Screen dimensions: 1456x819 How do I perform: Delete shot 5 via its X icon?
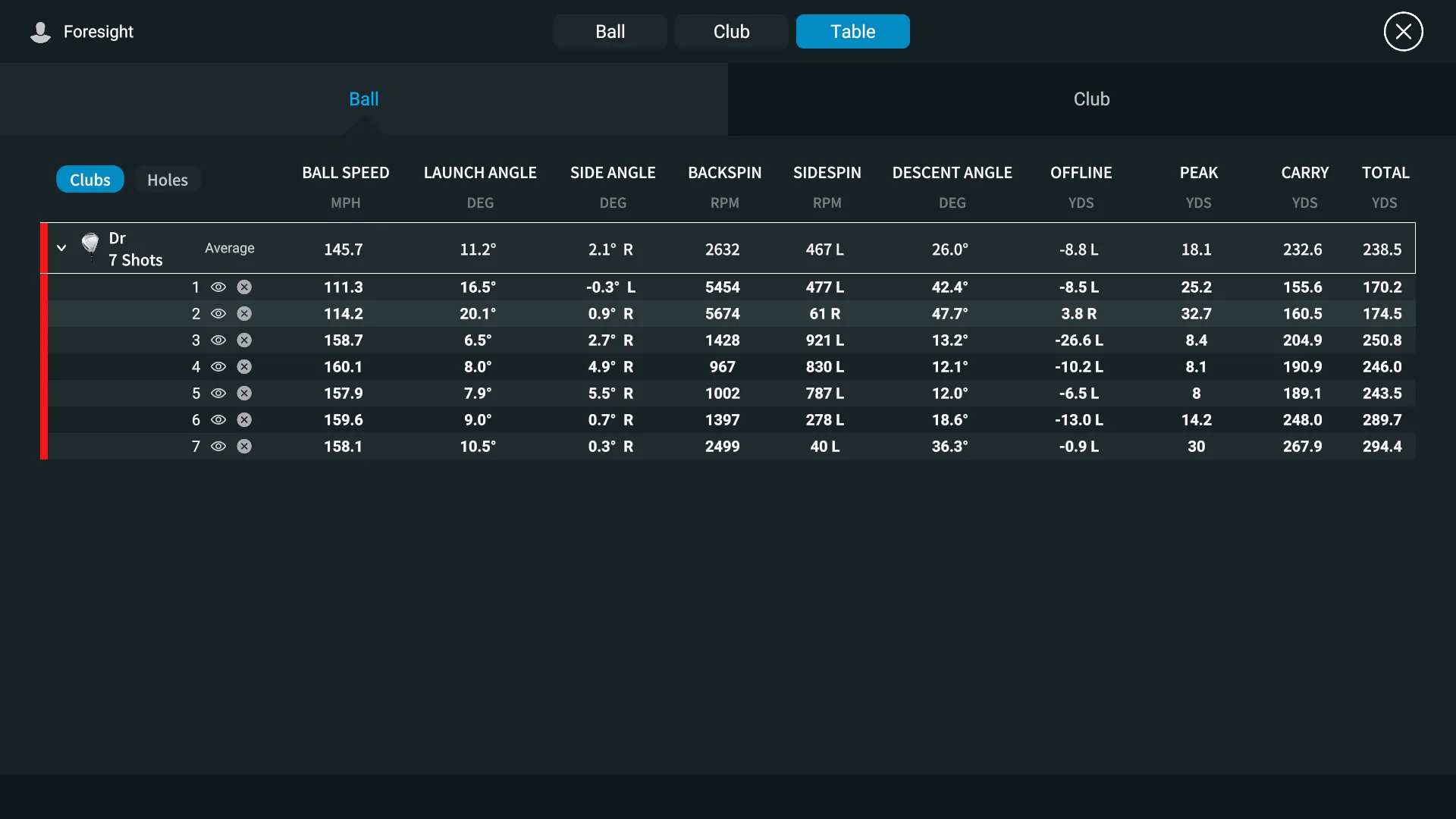coord(244,394)
